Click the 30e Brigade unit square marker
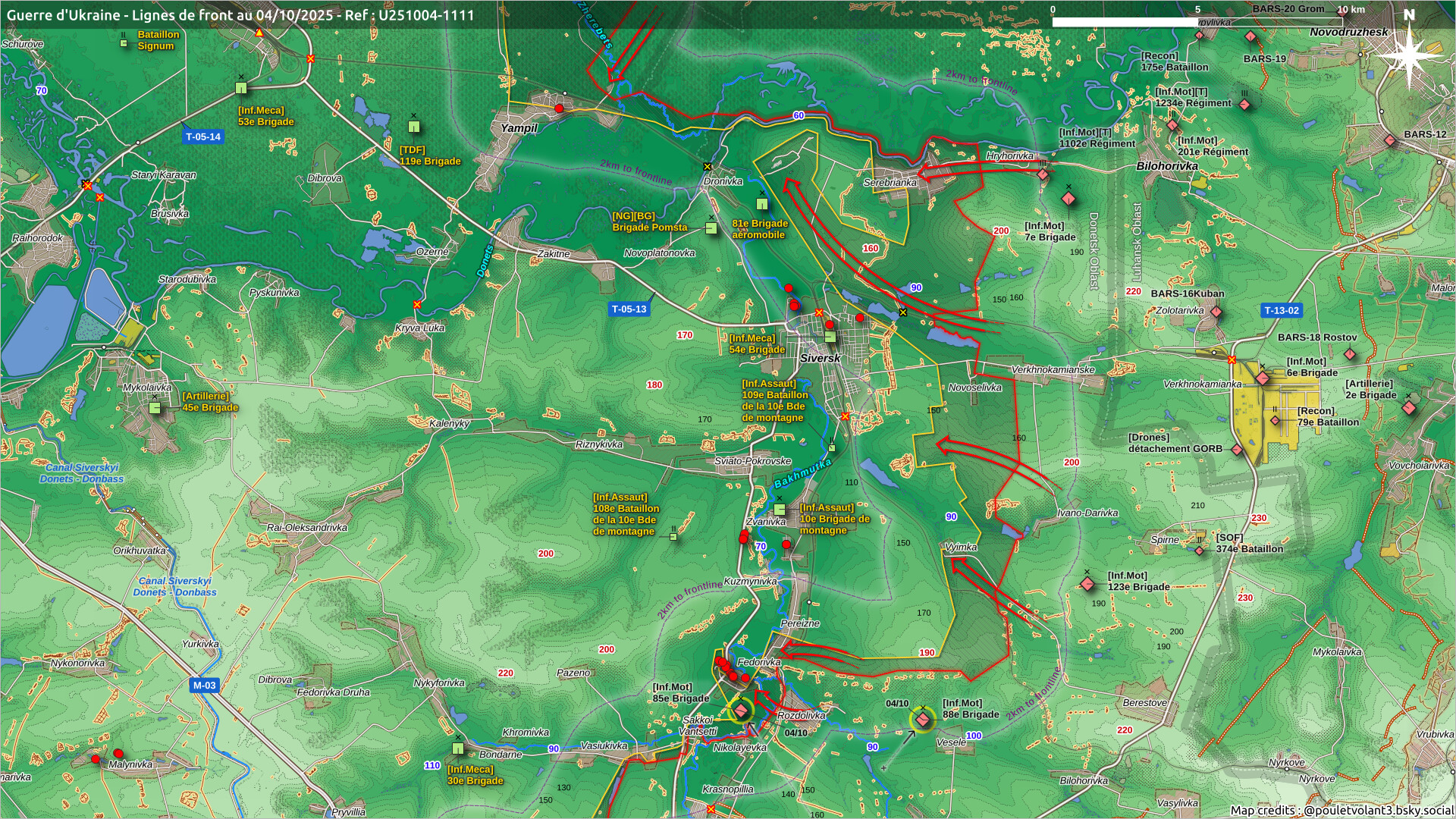The image size is (1456, 819). (457, 748)
